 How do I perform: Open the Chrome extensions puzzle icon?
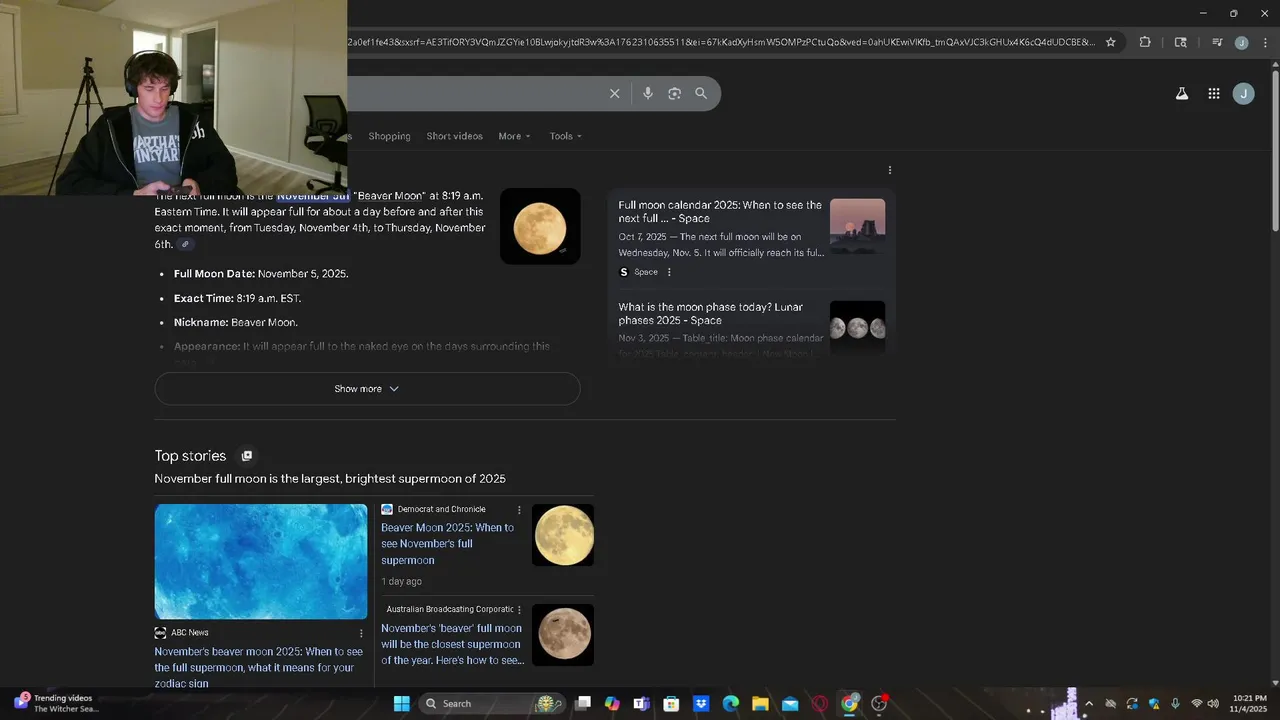pos(1145,42)
